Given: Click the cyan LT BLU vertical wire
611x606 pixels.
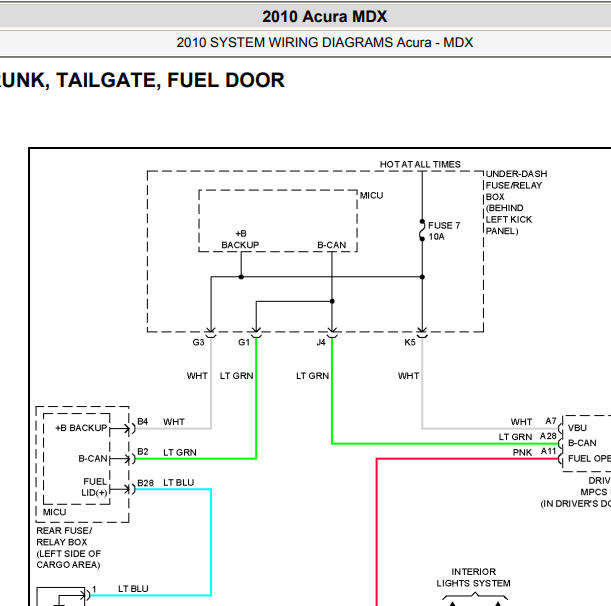Looking at the screenshot, I should point(211,542).
